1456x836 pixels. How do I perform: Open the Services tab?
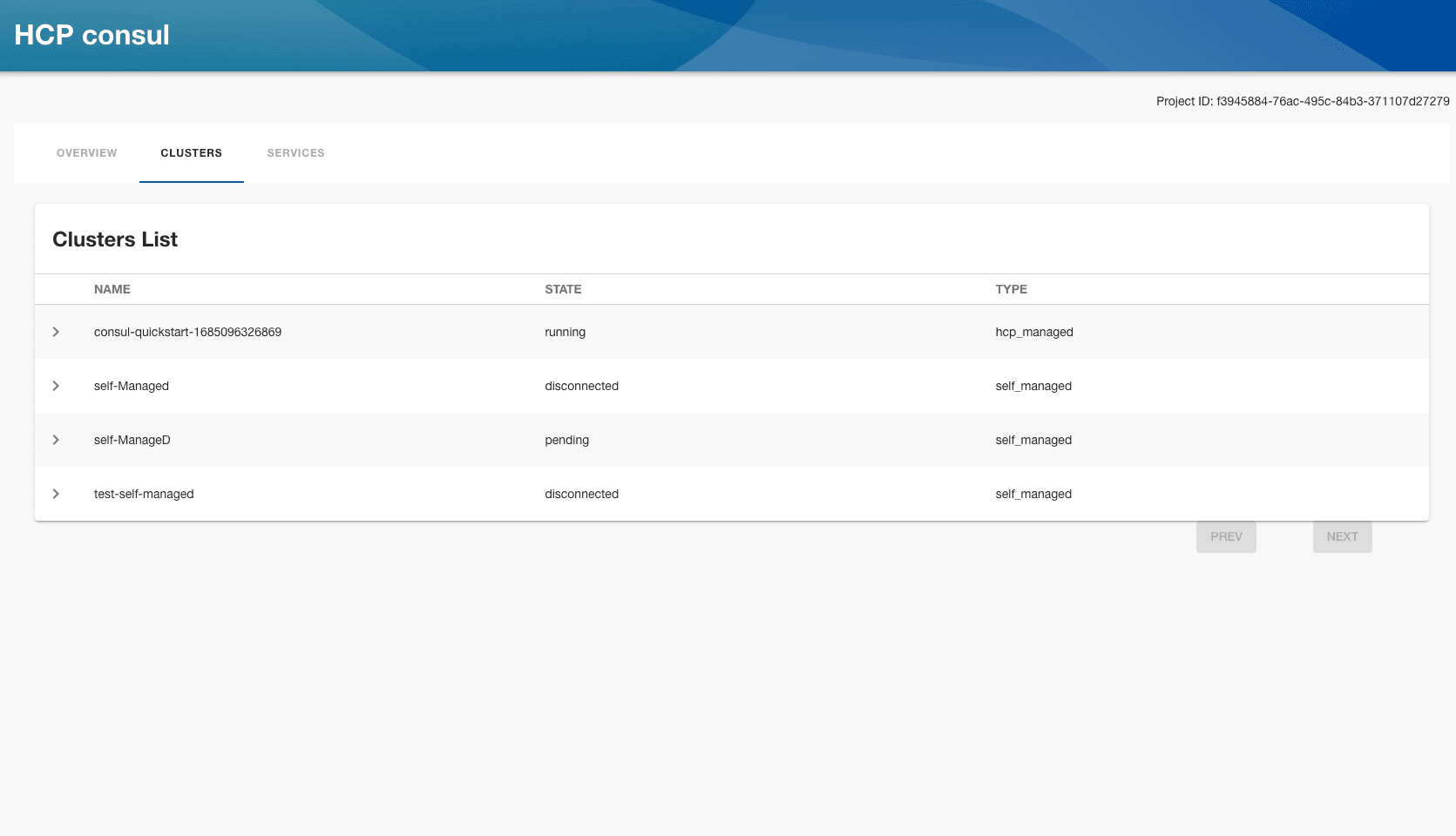(x=295, y=153)
